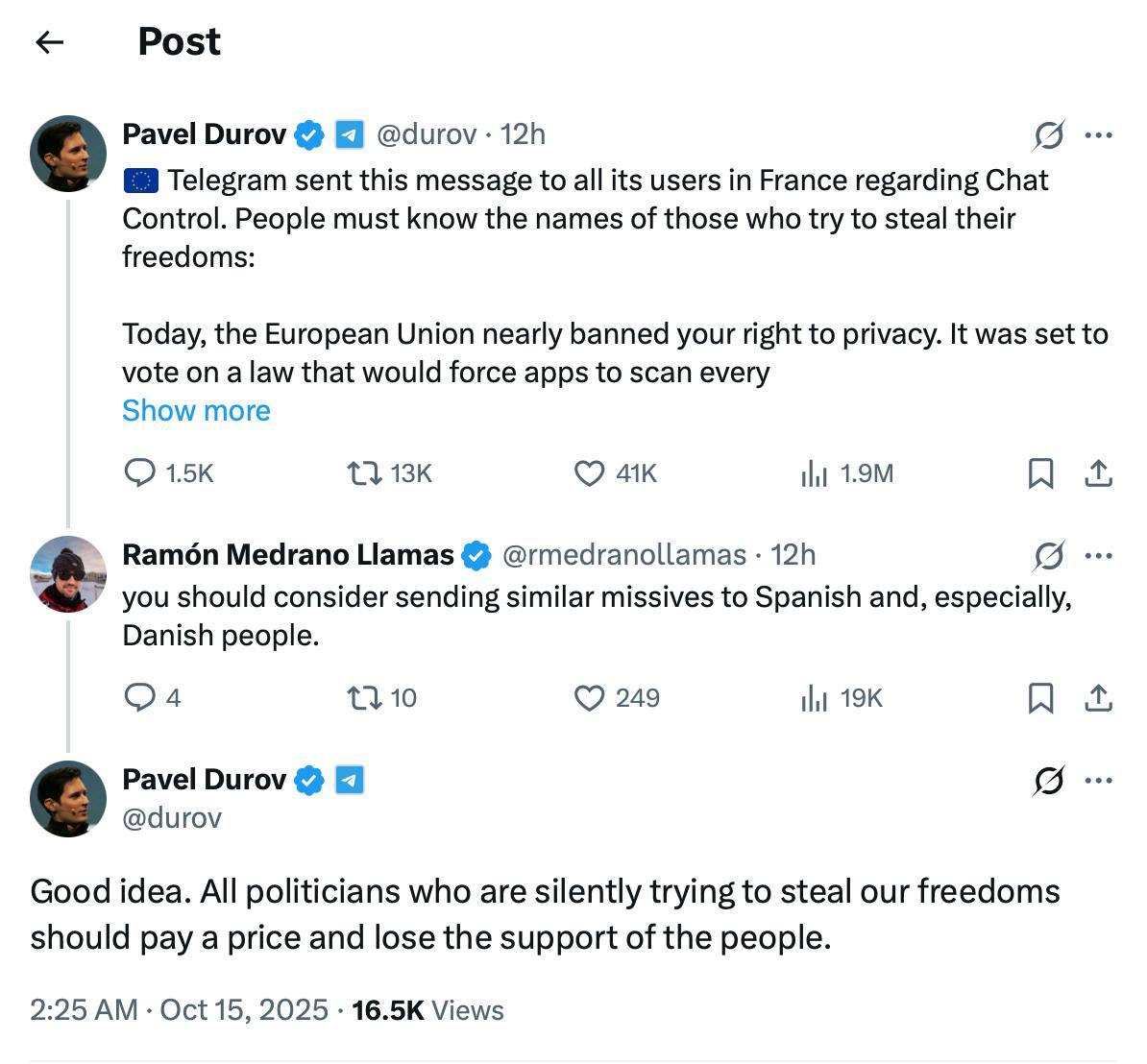Bookmark Ramón Medrano Llamas' comment

click(x=1040, y=697)
